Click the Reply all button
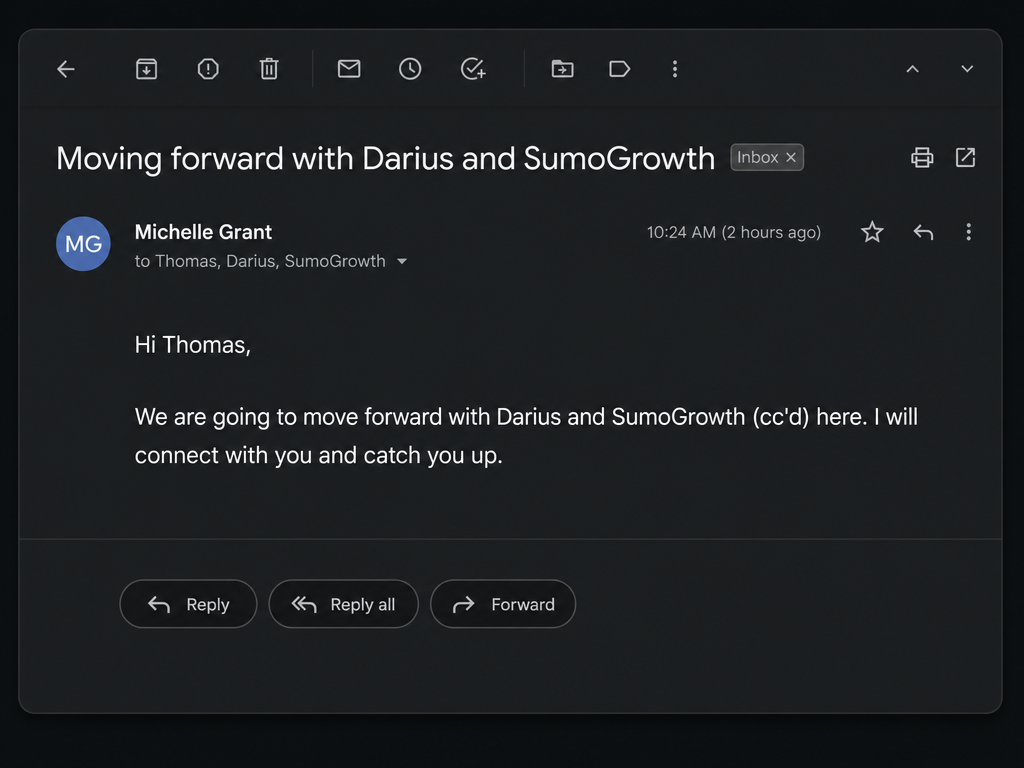1024x768 pixels. click(x=344, y=604)
